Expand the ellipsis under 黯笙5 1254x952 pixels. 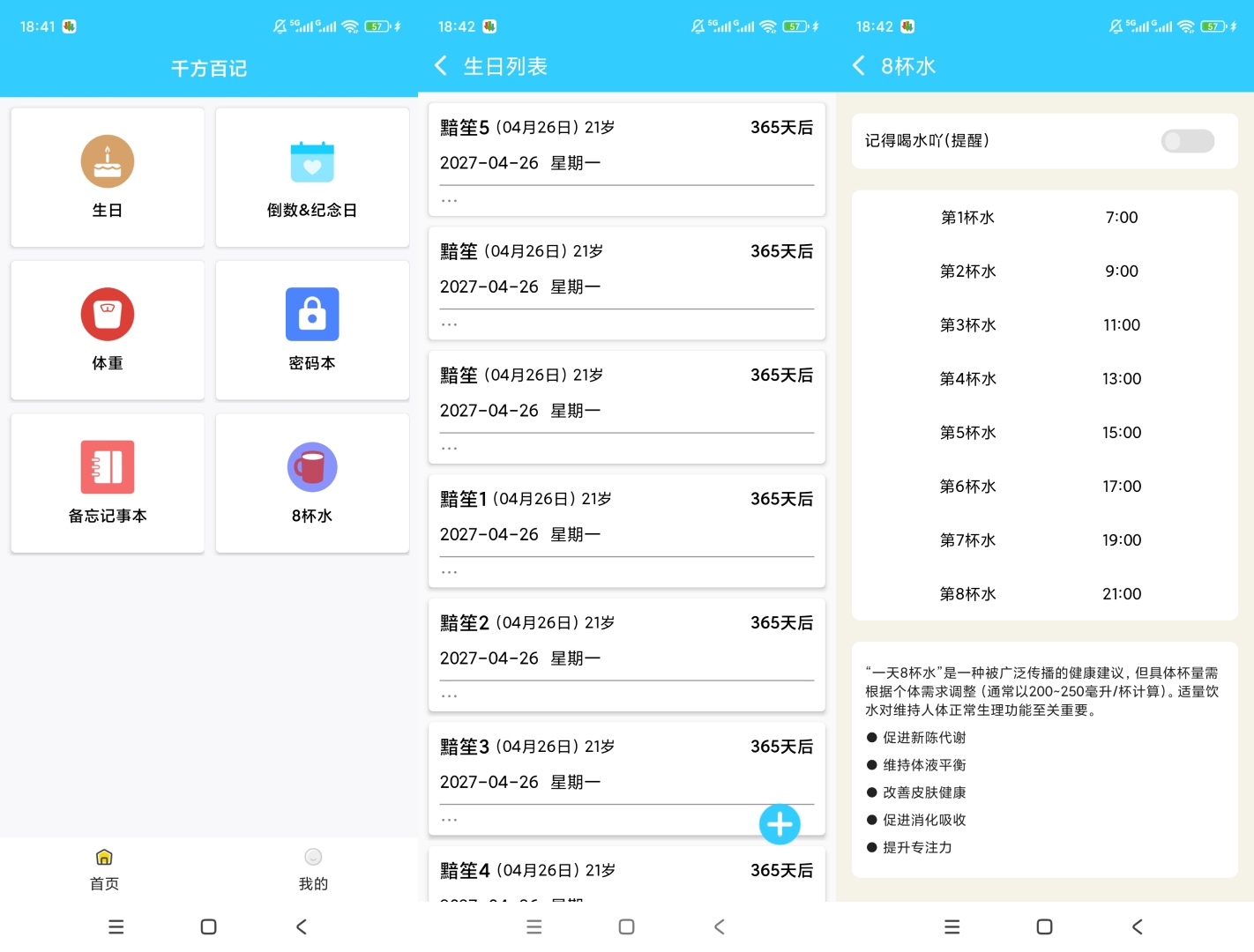click(x=450, y=201)
